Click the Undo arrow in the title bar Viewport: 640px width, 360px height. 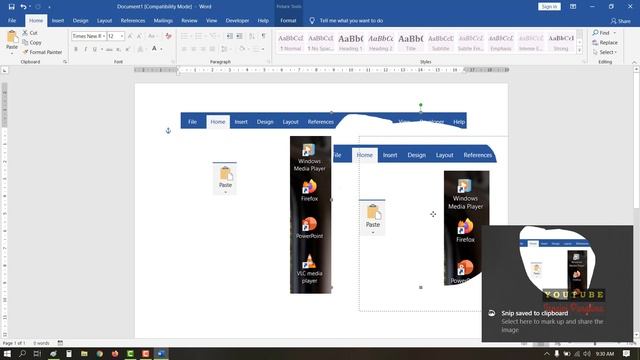pyautogui.click(x=23, y=7)
